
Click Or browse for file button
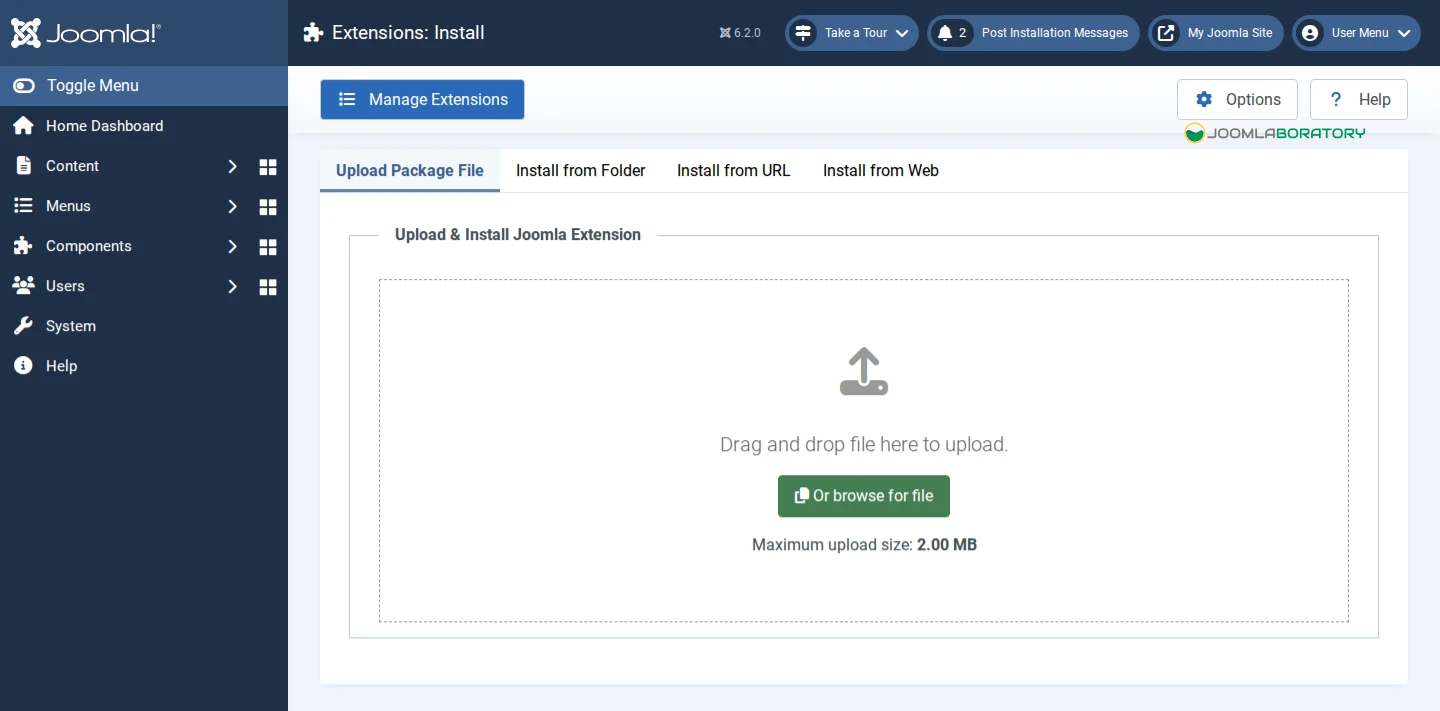click(864, 496)
